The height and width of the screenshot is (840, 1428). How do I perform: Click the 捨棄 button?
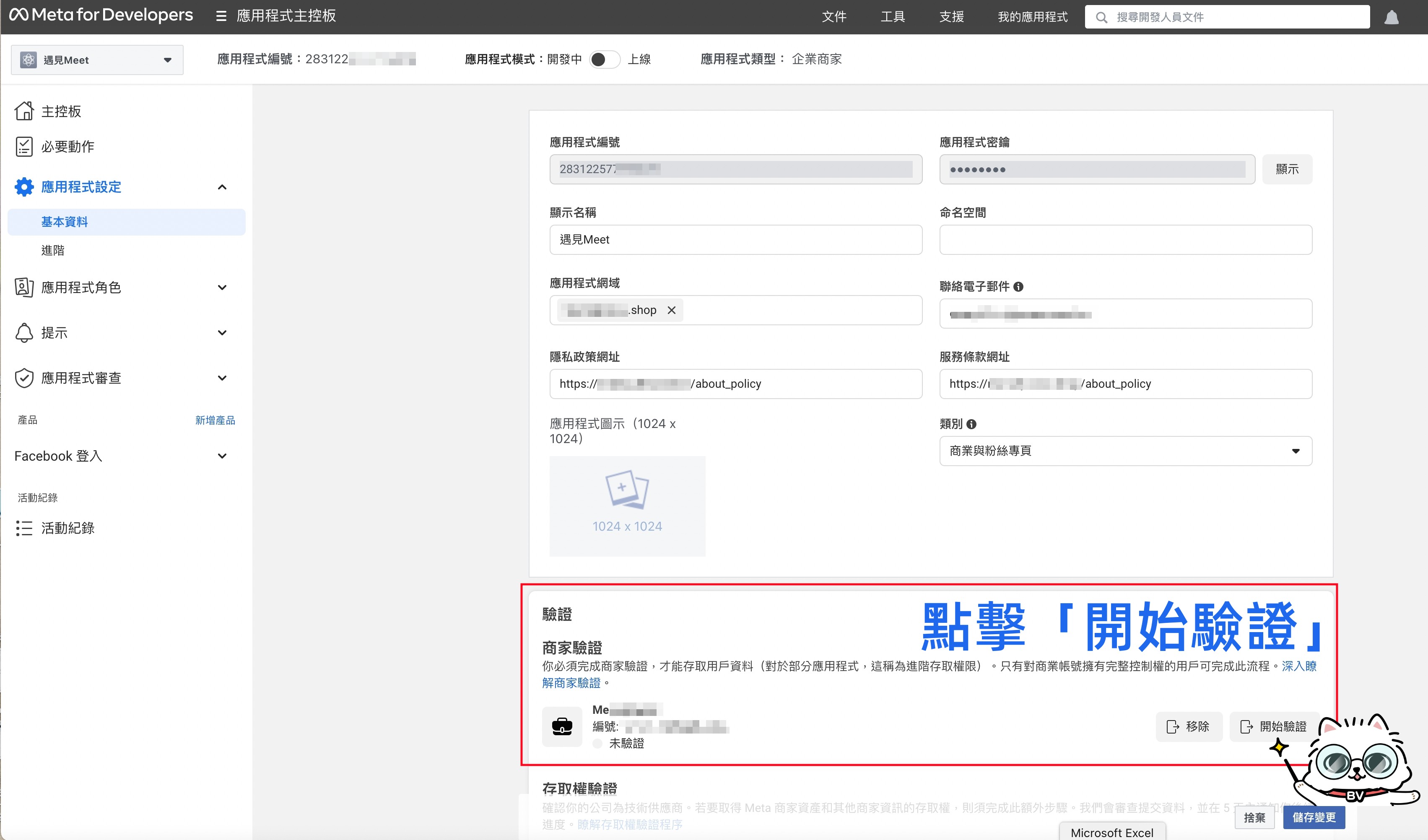tap(1254, 817)
